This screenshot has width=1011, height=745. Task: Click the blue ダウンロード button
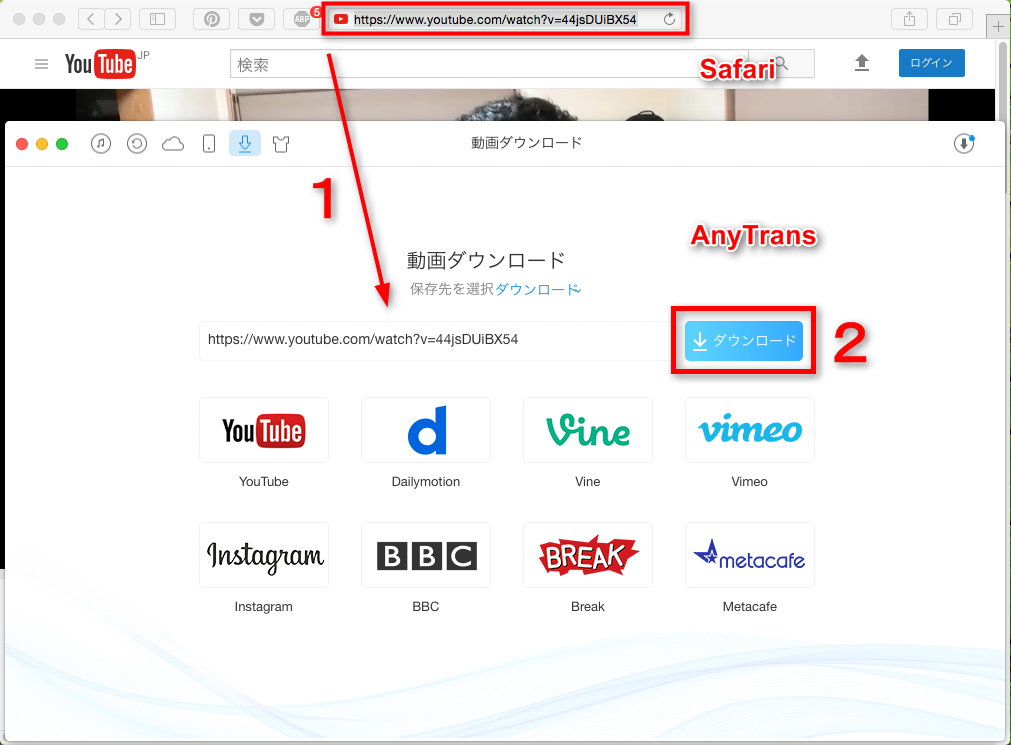coord(743,341)
